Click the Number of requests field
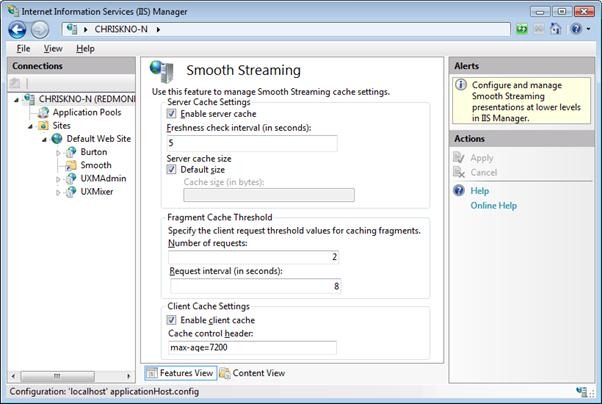This screenshot has width=602, height=404. [x=253, y=257]
